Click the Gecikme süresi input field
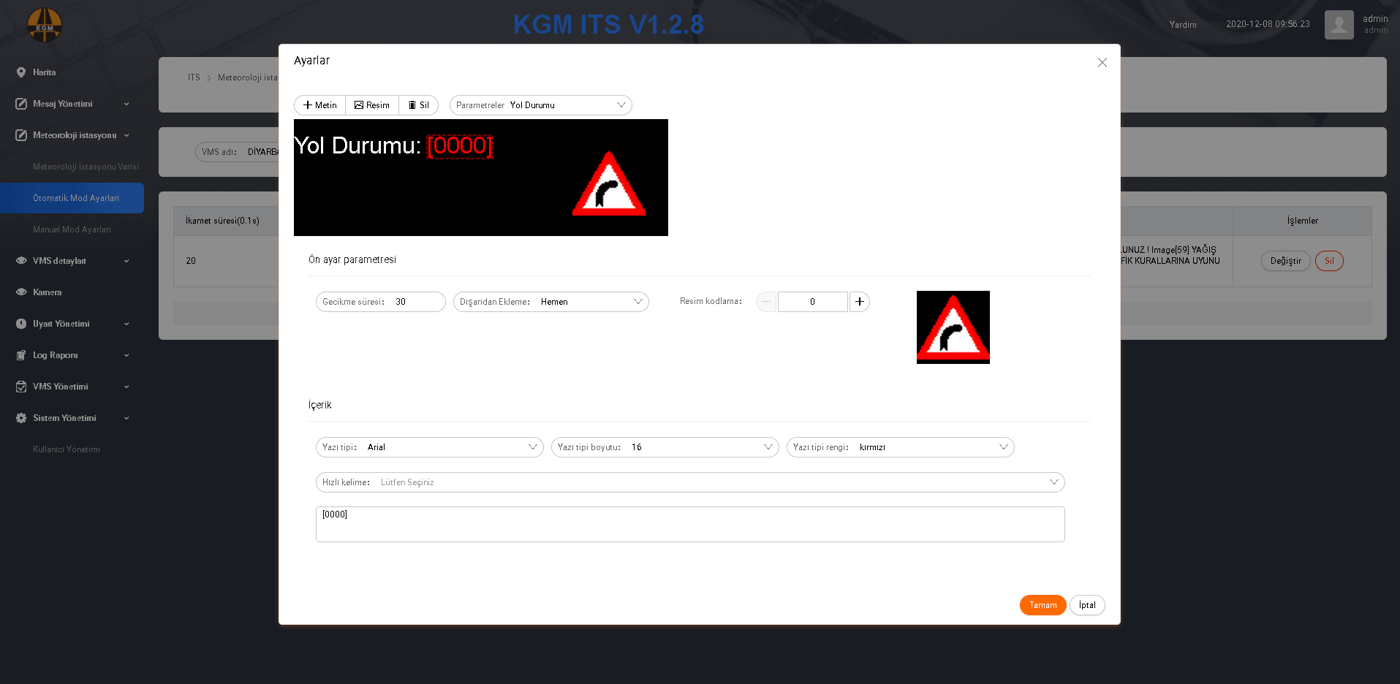 pyautogui.click(x=381, y=301)
